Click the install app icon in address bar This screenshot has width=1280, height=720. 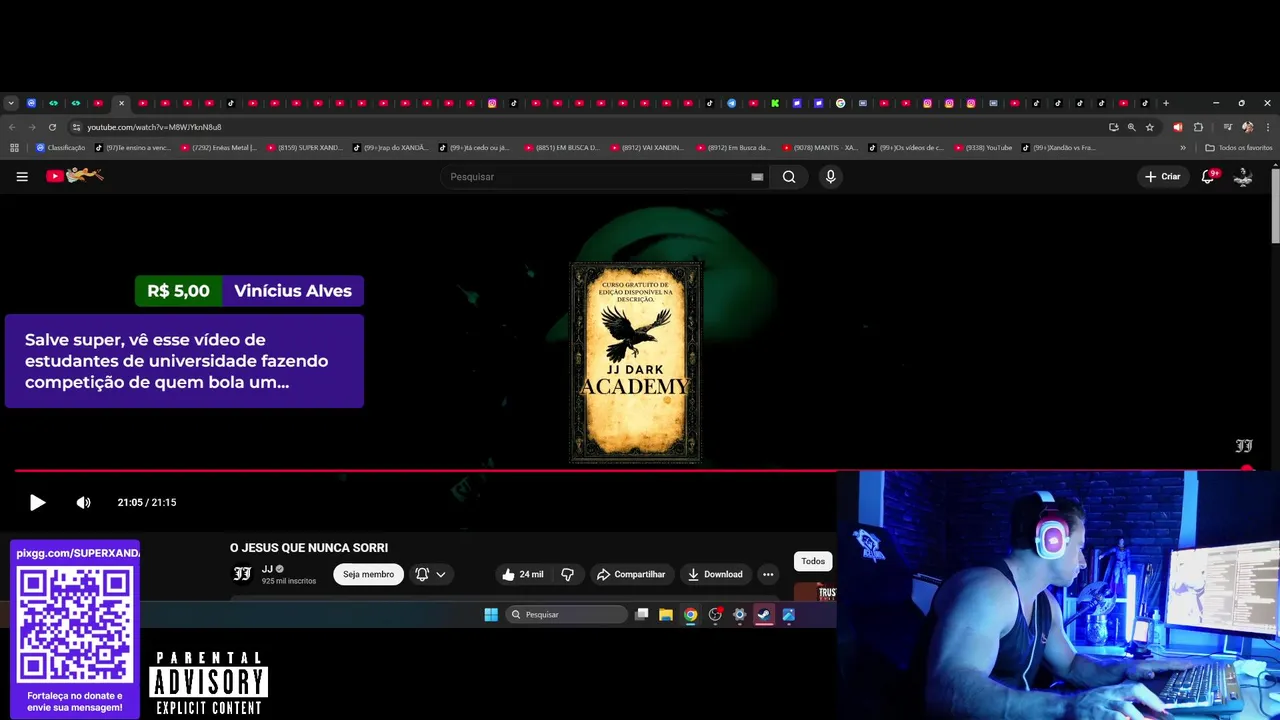pyautogui.click(x=1114, y=127)
